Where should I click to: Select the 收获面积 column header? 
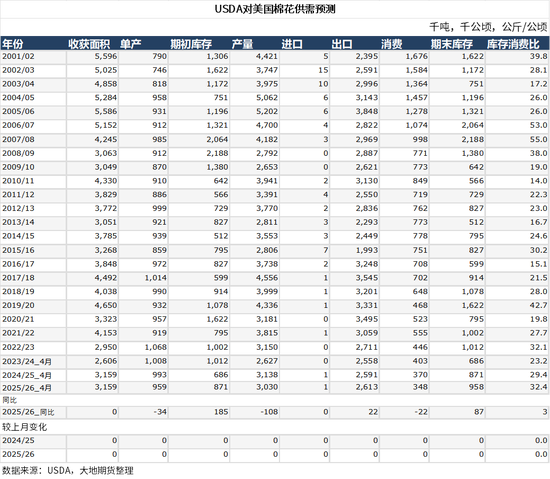(89, 44)
